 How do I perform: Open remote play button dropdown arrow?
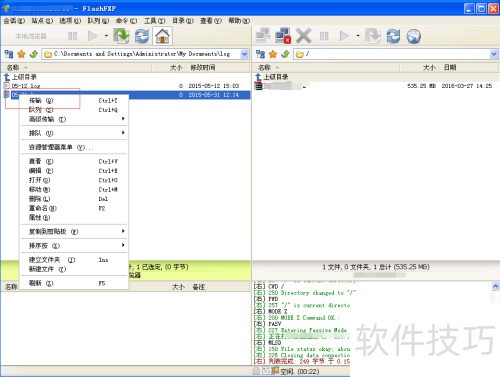[358, 36]
